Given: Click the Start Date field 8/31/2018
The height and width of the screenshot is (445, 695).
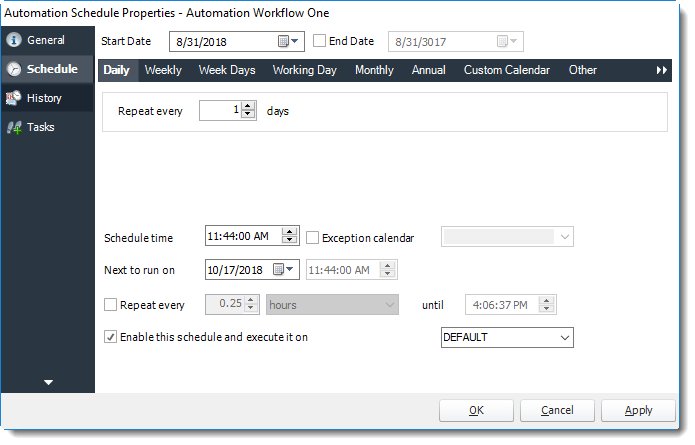Looking at the screenshot, I should click(x=237, y=42).
